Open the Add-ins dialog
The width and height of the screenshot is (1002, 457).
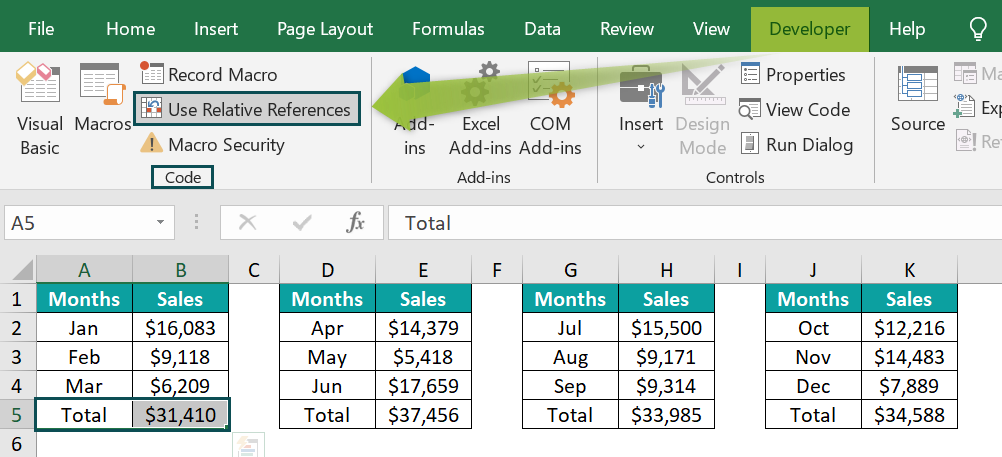pos(414,109)
